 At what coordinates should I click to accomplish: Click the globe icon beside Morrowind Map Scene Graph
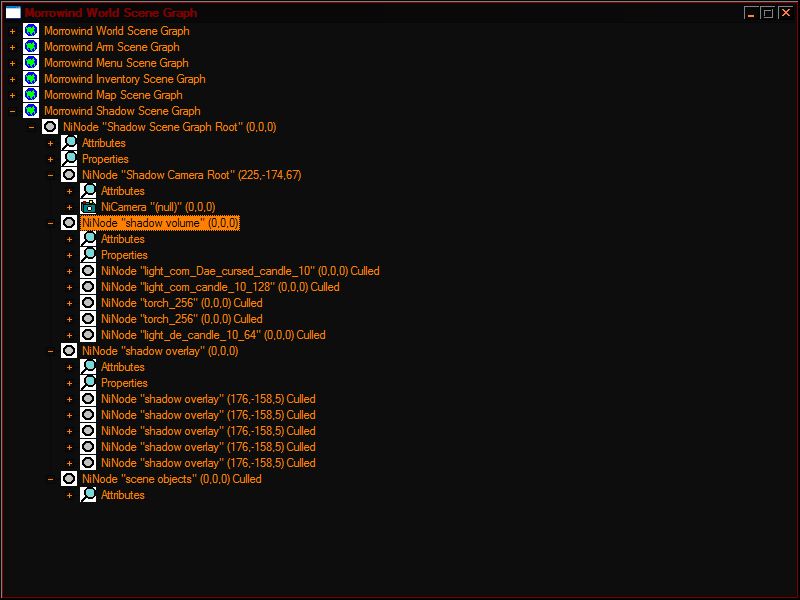coord(31,95)
